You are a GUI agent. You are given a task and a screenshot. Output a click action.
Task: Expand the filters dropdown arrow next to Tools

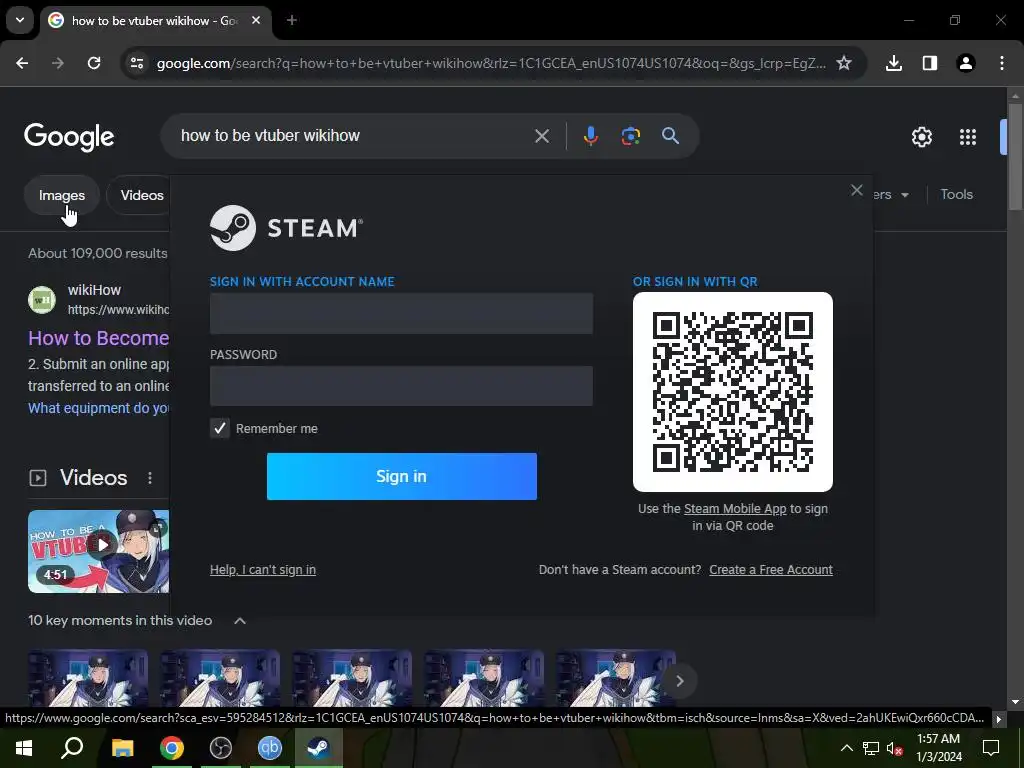(904, 195)
